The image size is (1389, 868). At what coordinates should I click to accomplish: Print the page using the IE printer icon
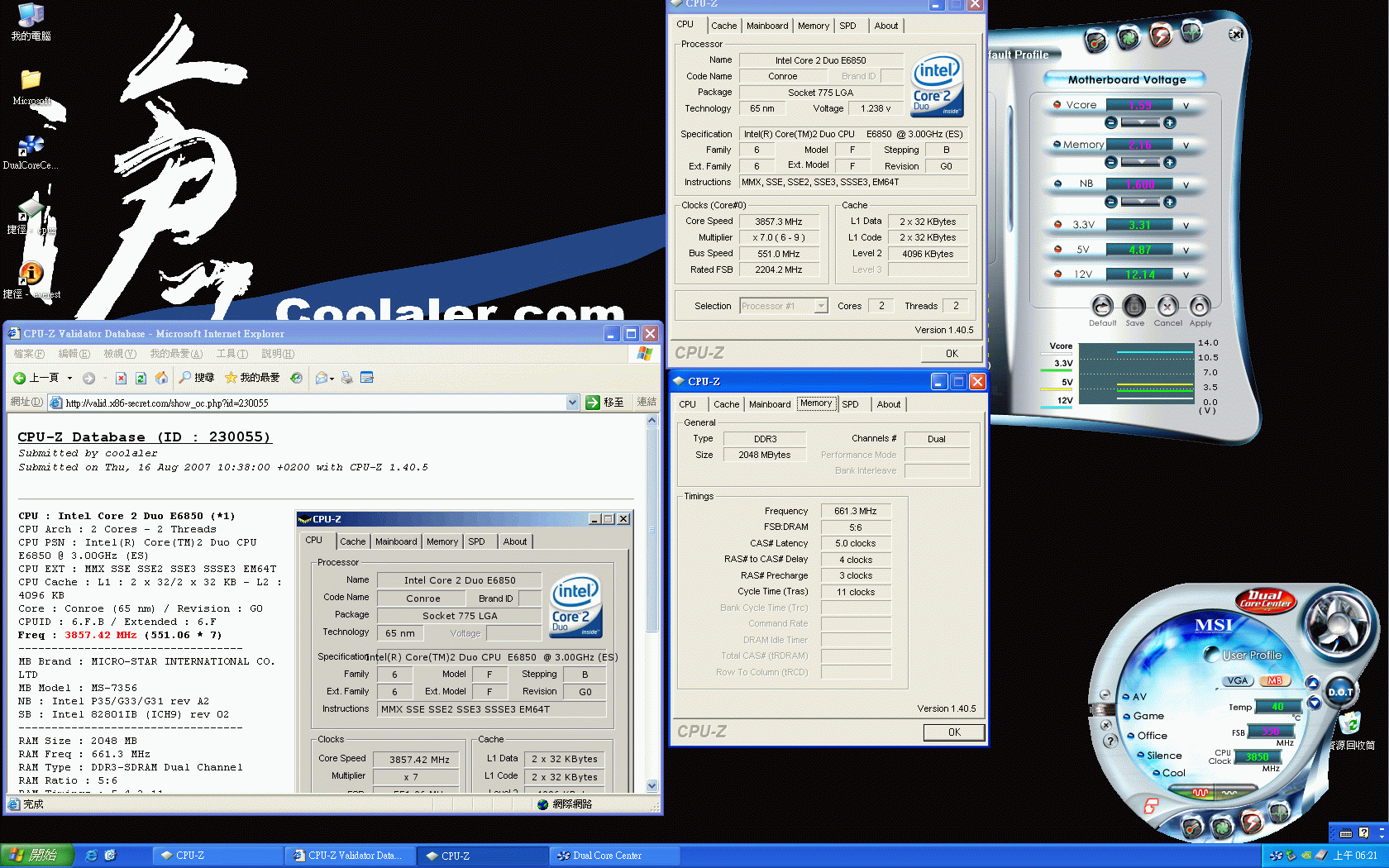coord(346,378)
